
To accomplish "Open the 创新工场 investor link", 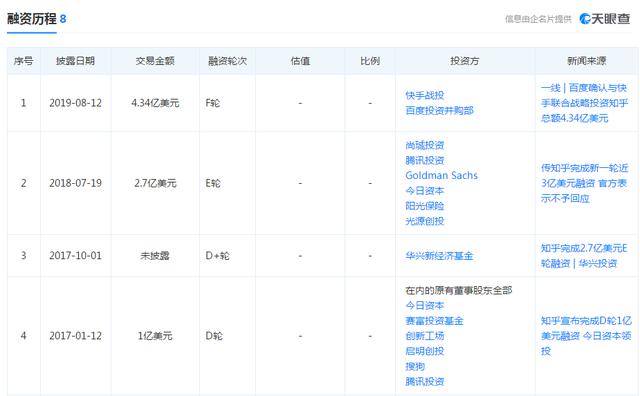I will (424, 336).
